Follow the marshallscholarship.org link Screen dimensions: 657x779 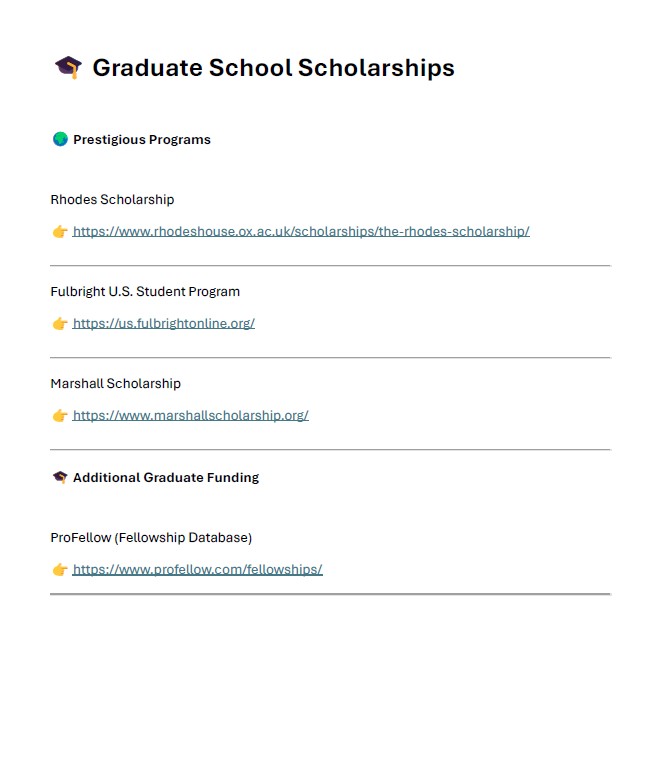pos(191,416)
